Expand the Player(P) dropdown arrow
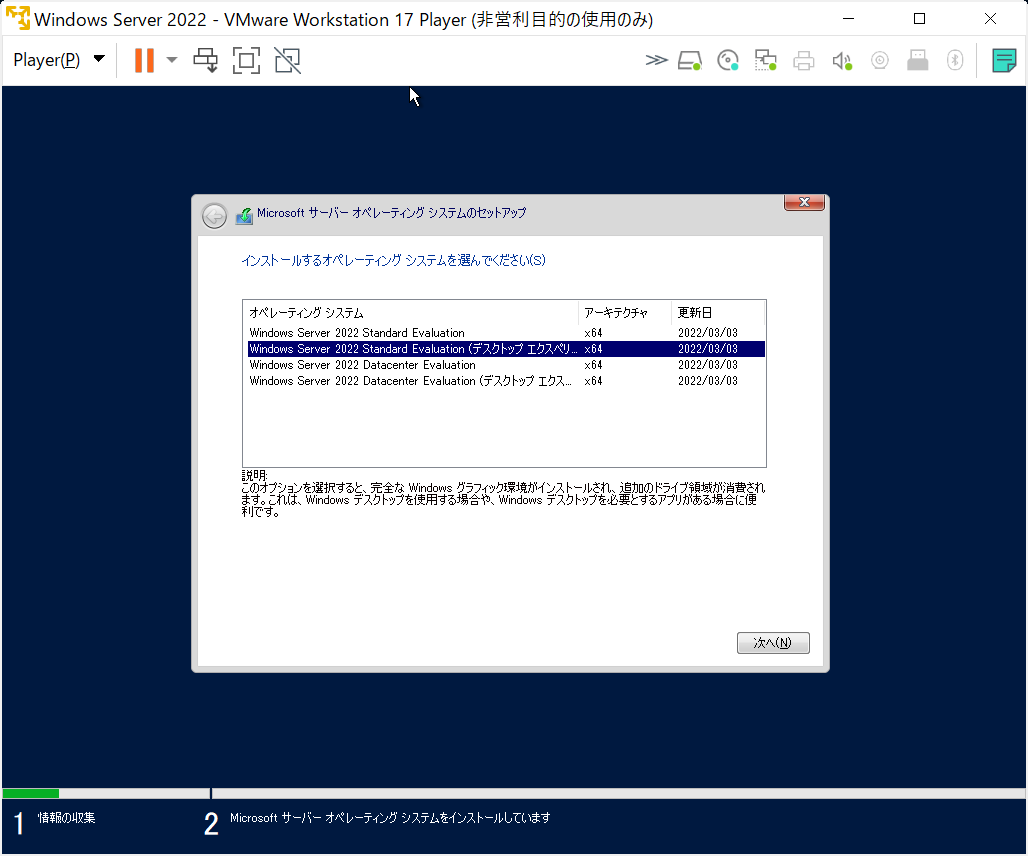Screen dimensions: 1028x856 (x=97, y=60)
